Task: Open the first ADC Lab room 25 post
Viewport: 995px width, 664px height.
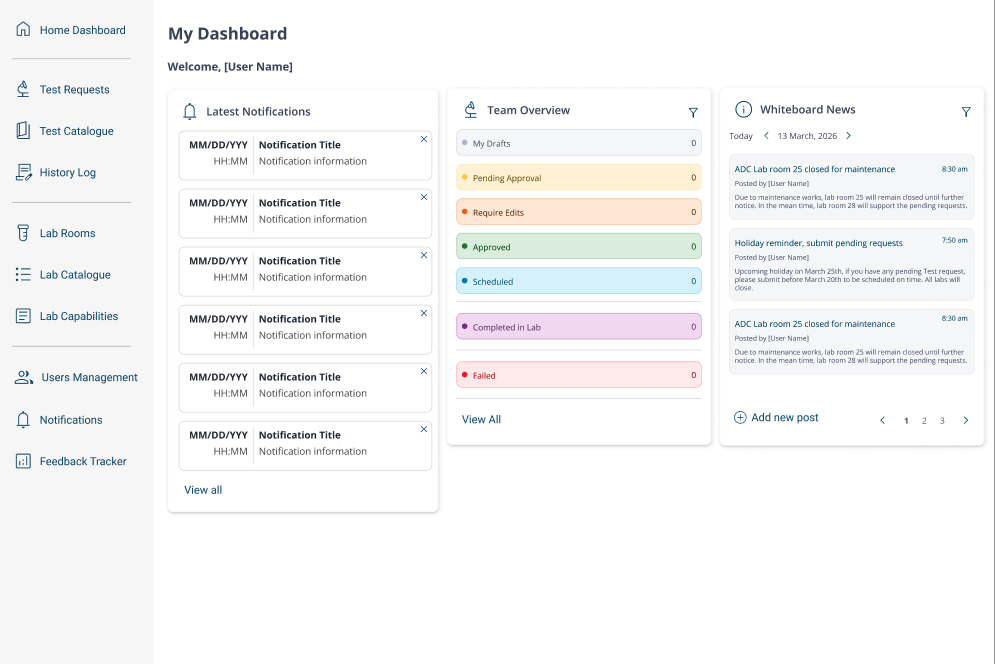Action: 851,187
